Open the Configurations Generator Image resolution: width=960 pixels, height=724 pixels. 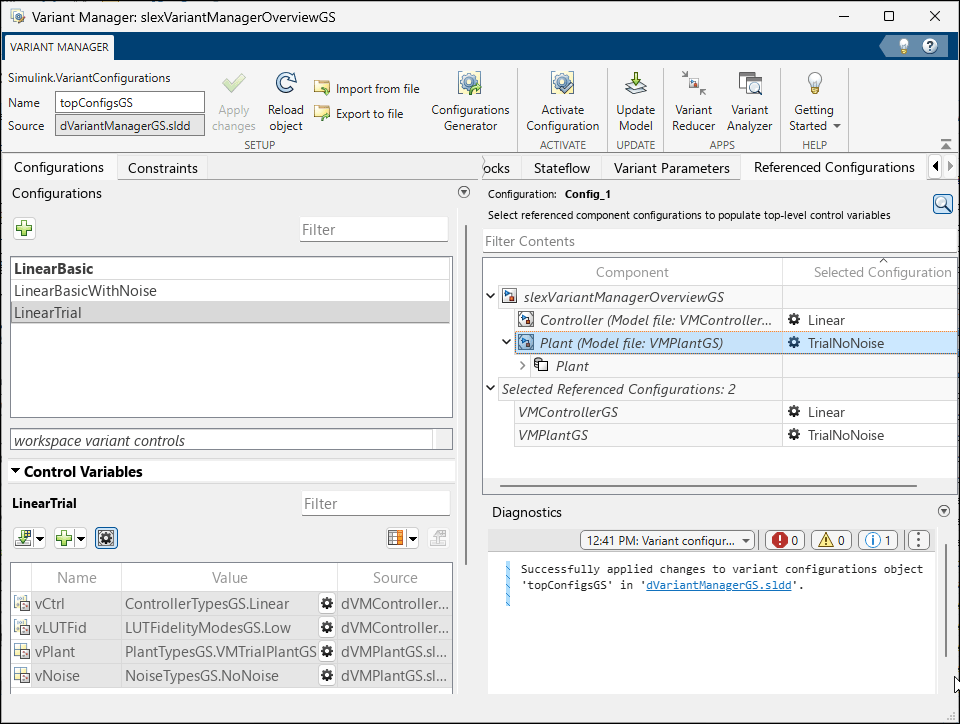click(x=470, y=102)
